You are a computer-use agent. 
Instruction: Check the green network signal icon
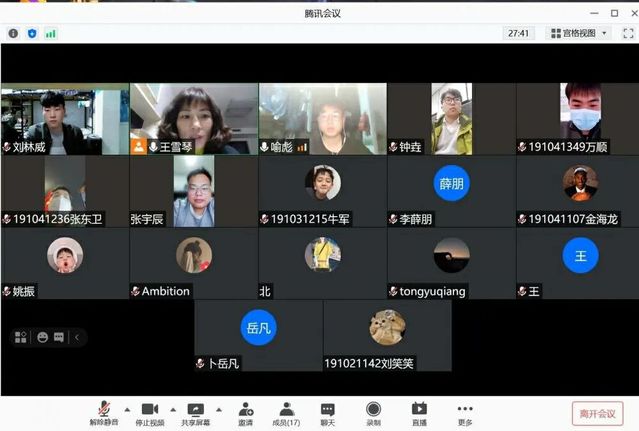click(50, 33)
